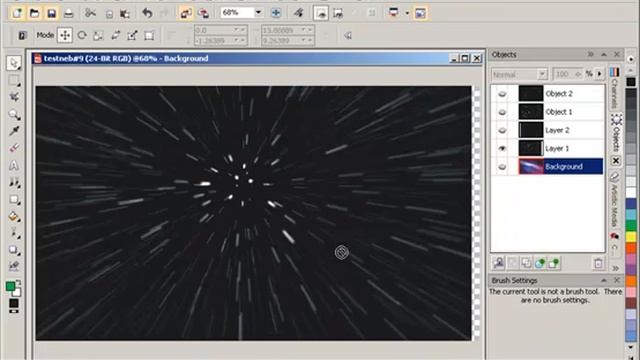
Task: Select the Eyedropper tool
Action: [x=14, y=131]
